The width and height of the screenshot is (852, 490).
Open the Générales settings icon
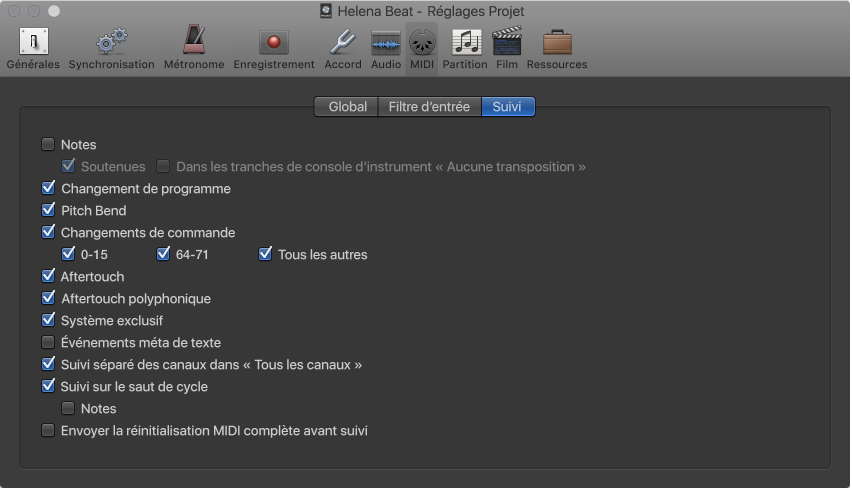(x=34, y=42)
